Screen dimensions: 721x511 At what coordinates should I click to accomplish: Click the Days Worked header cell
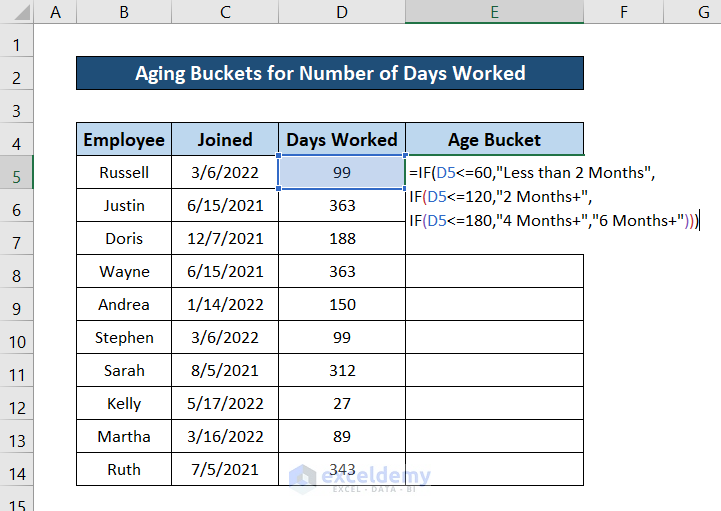[342, 140]
